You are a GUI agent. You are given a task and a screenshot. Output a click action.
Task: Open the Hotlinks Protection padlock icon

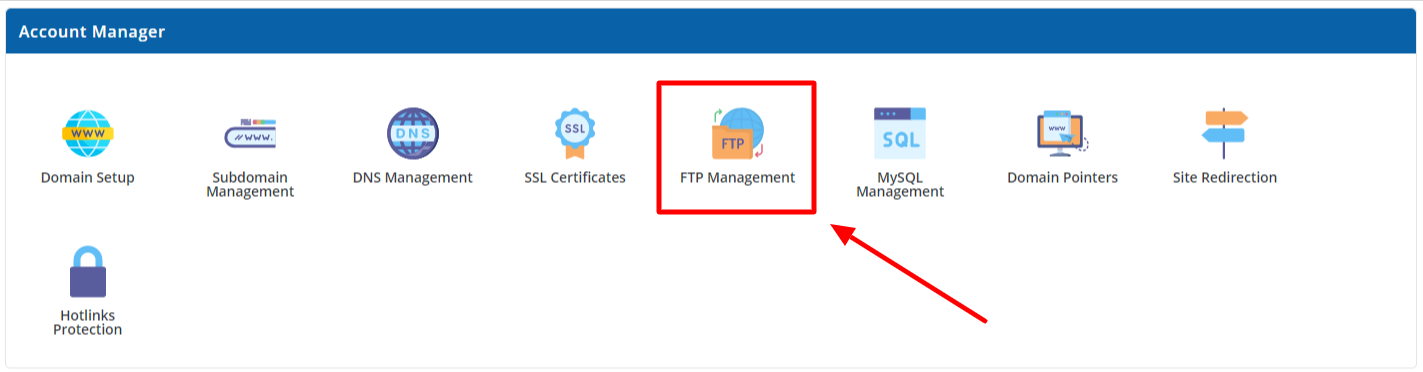[88, 272]
